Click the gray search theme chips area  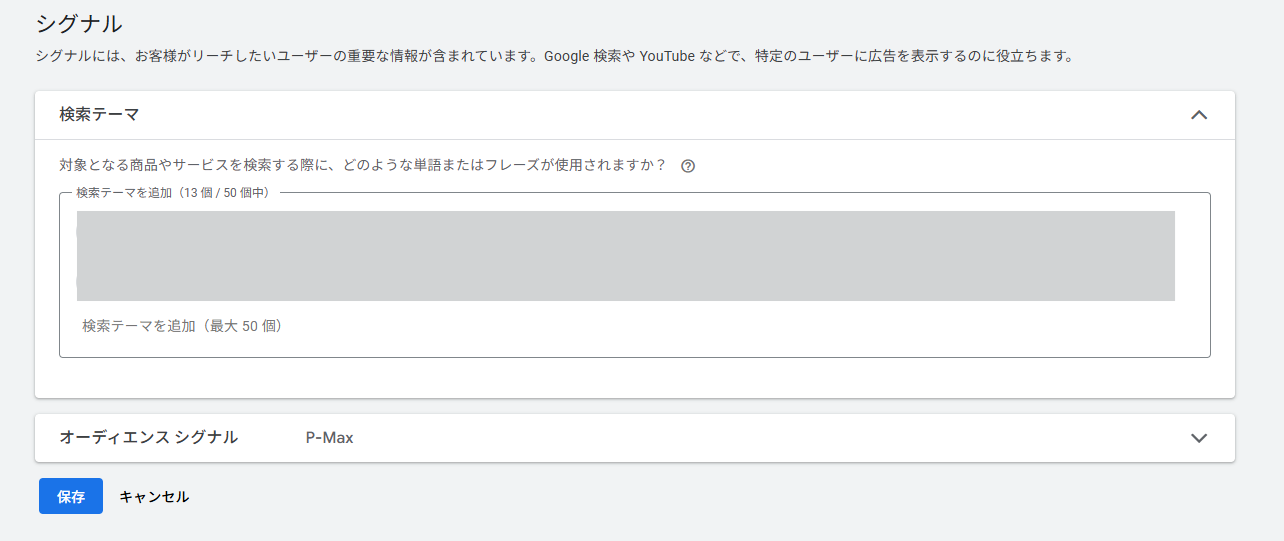pyautogui.click(x=625, y=256)
